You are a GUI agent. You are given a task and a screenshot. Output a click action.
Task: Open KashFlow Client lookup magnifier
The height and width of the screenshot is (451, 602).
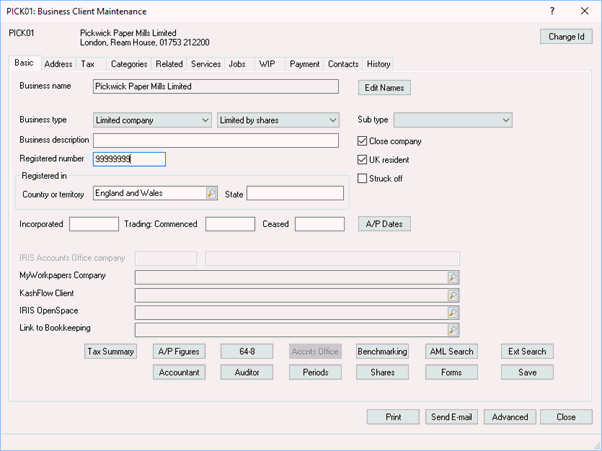coord(453,295)
